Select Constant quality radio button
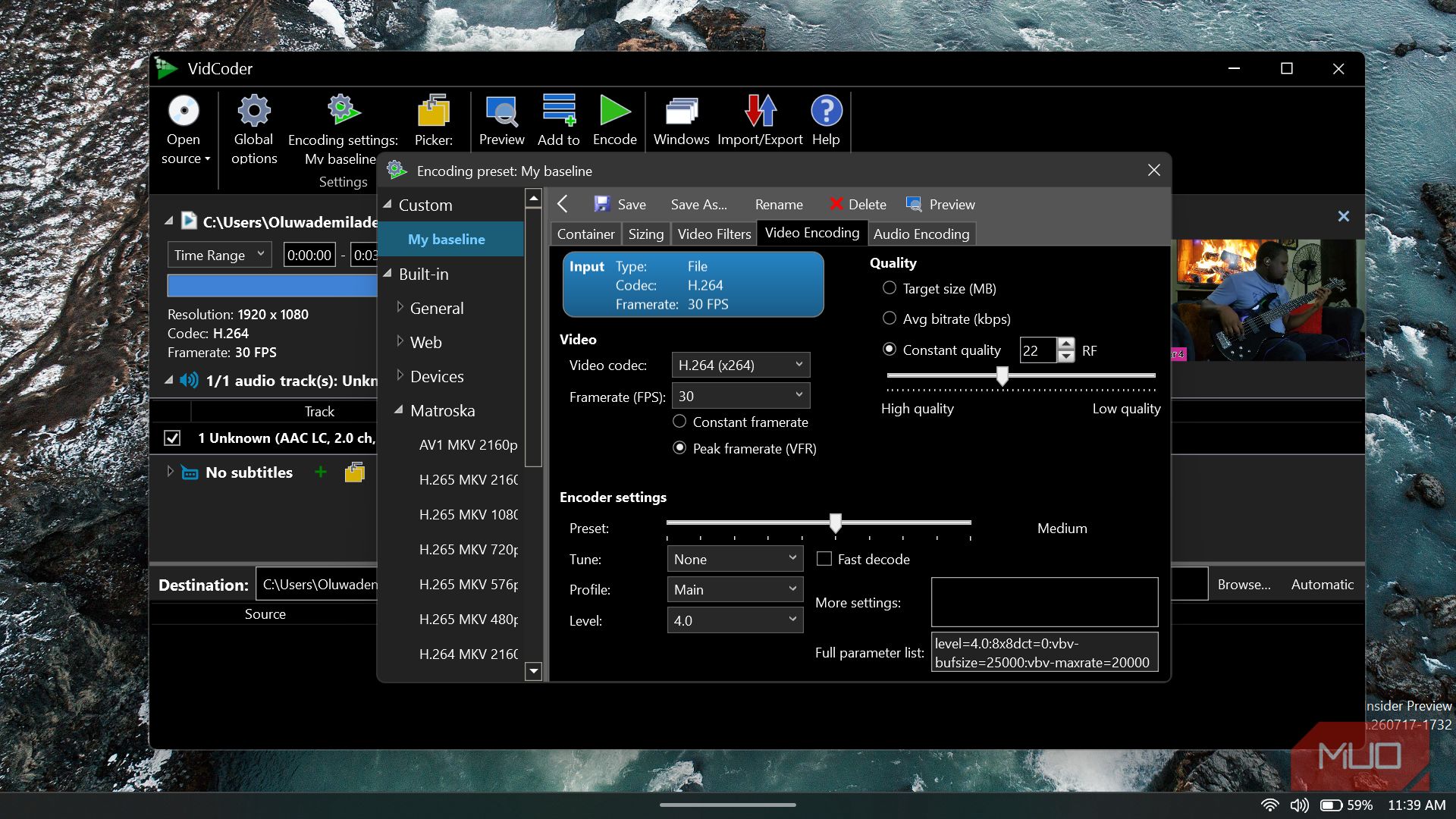Viewport: 1456px width, 819px height. point(890,350)
